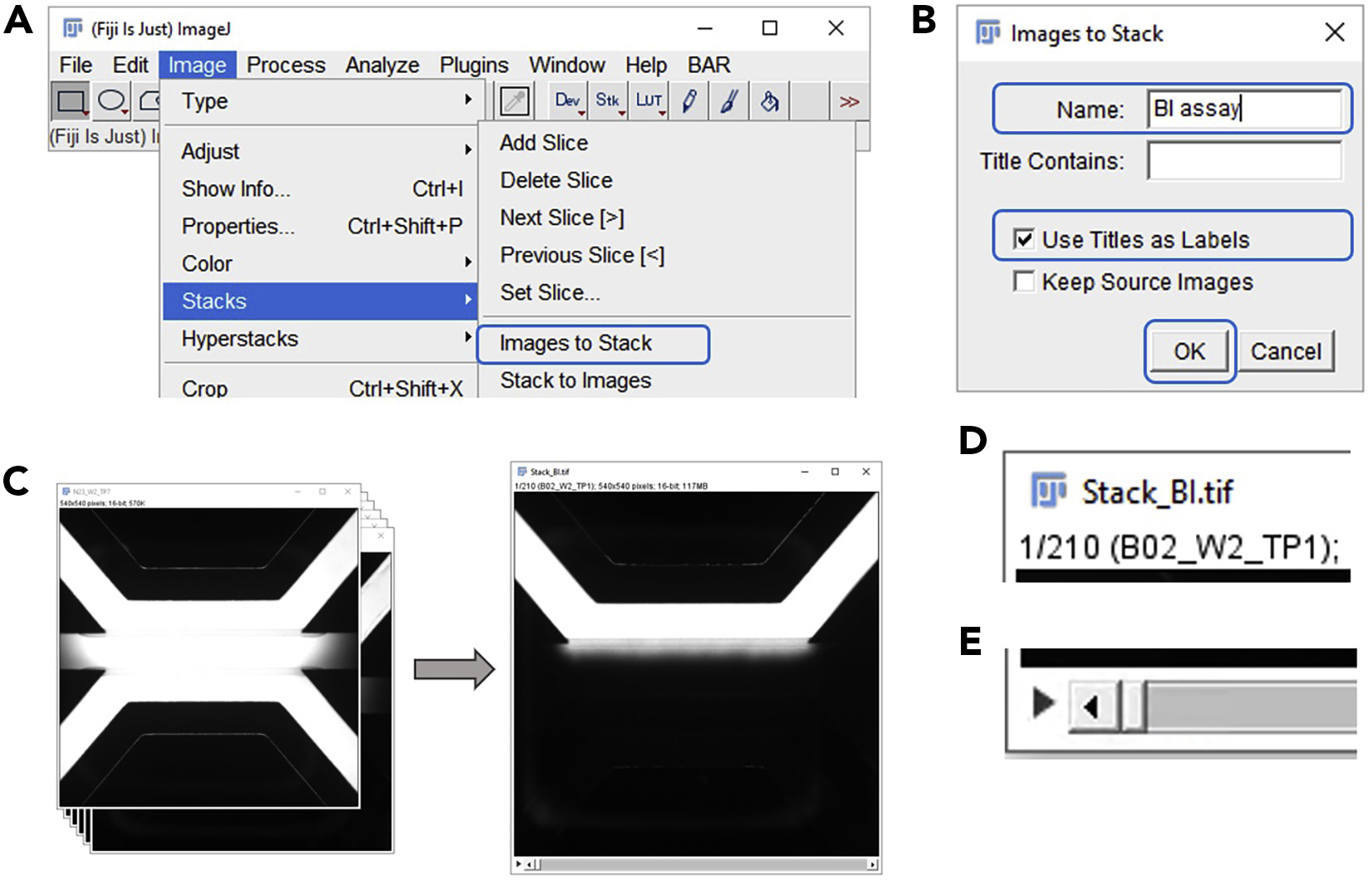Click the more tools chevron icon
Image resolution: width=1372 pixels, height=880 pixels.
point(849,101)
